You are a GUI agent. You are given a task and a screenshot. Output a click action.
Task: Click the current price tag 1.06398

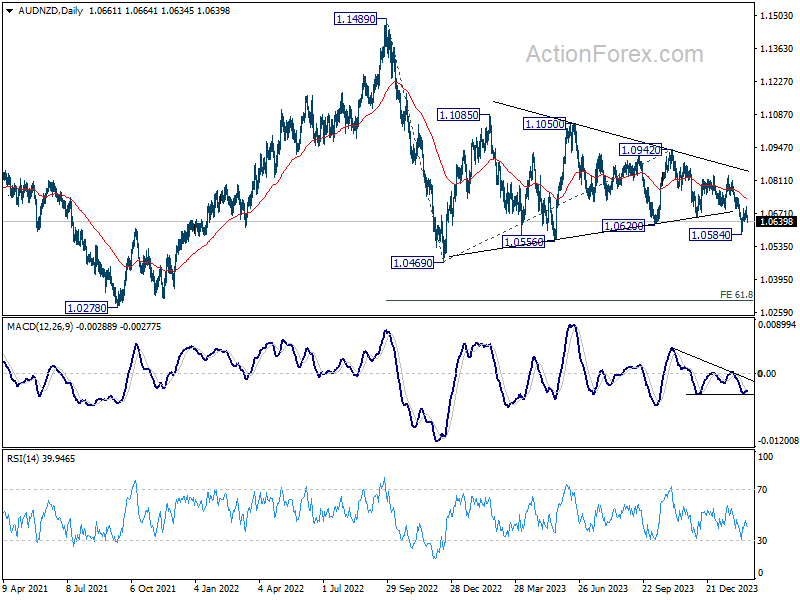[x=776, y=221]
